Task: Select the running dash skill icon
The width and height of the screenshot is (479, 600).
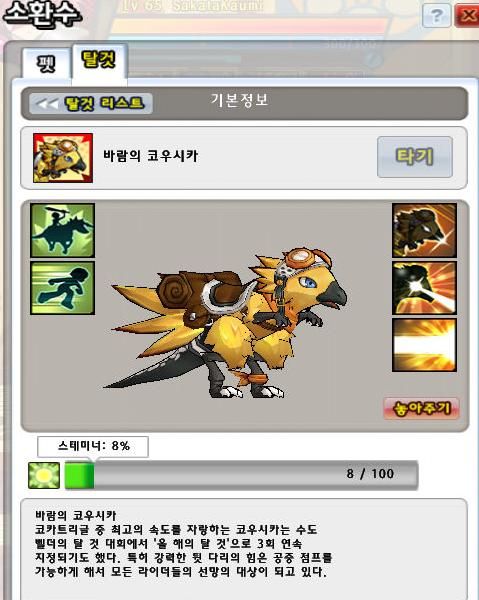Action: tap(62, 288)
